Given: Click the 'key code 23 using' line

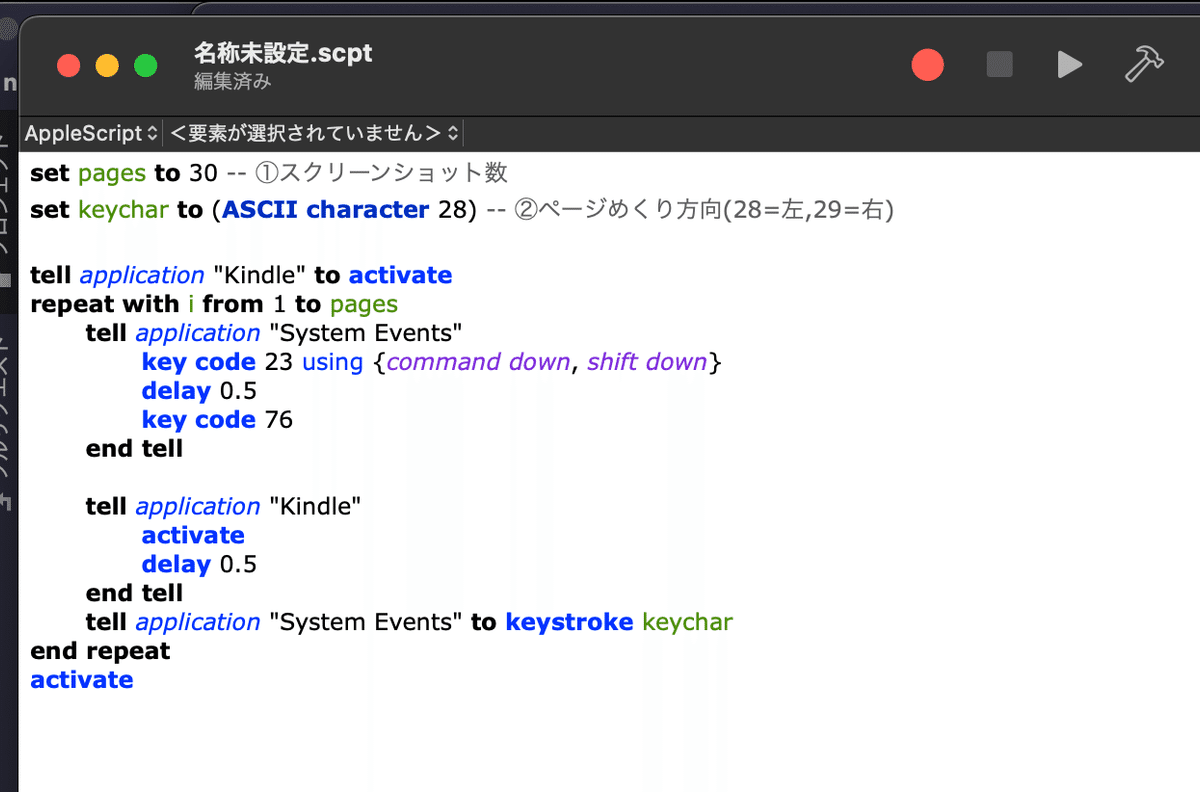Looking at the screenshot, I should tap(431, 362).
